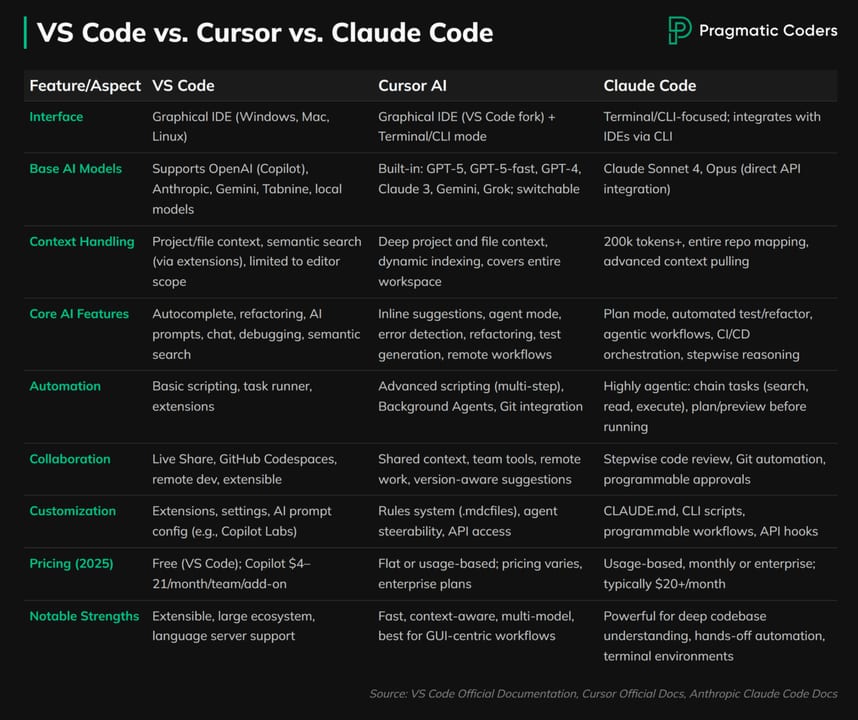This screenshot has width=858, height=720.
Task: Click the cell 'Basic scripting, task runner, extensions'
Action: pyautogui.click(x=232, y=396)
